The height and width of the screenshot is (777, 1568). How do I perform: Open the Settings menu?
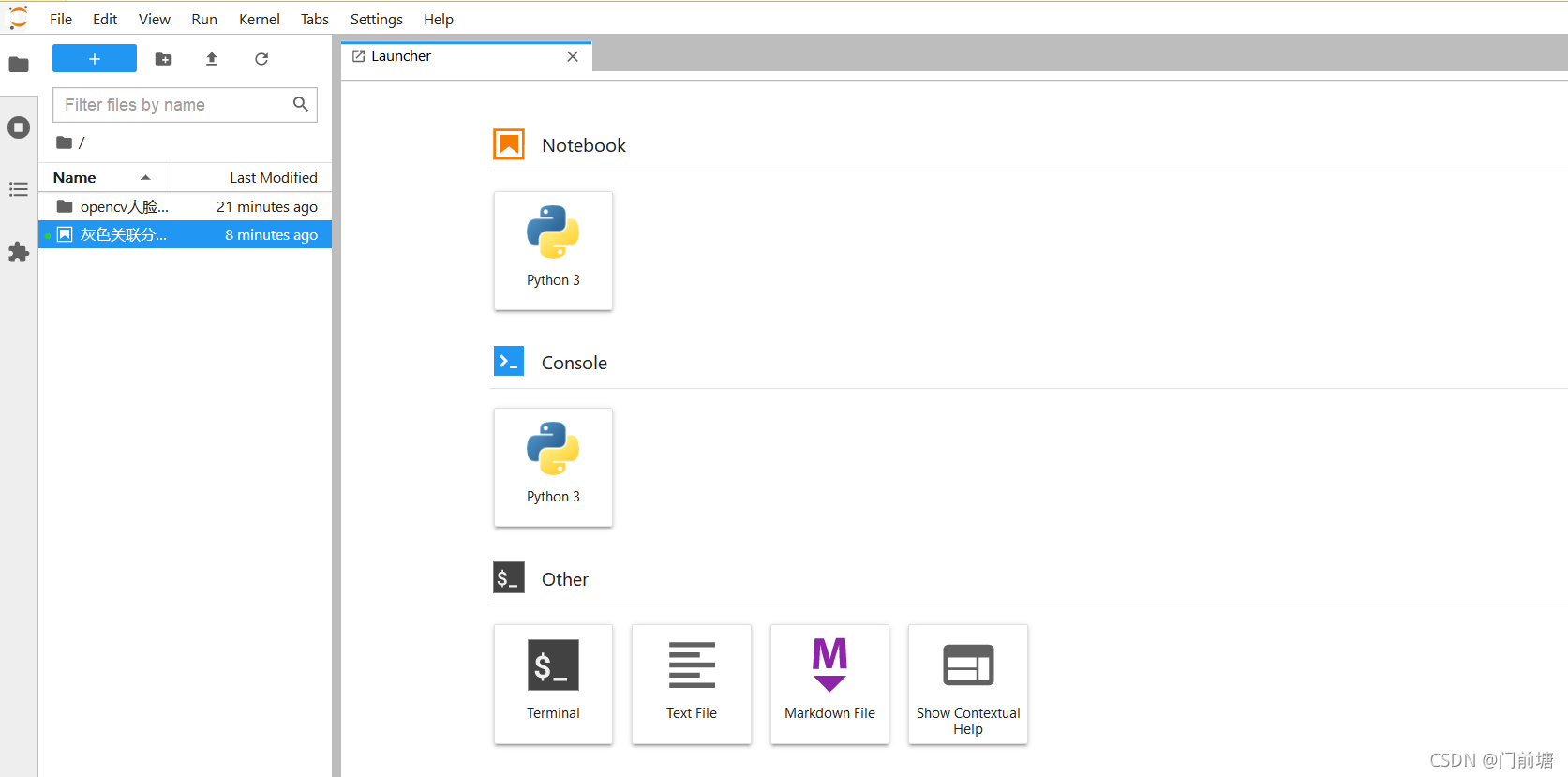click(377, 19)
